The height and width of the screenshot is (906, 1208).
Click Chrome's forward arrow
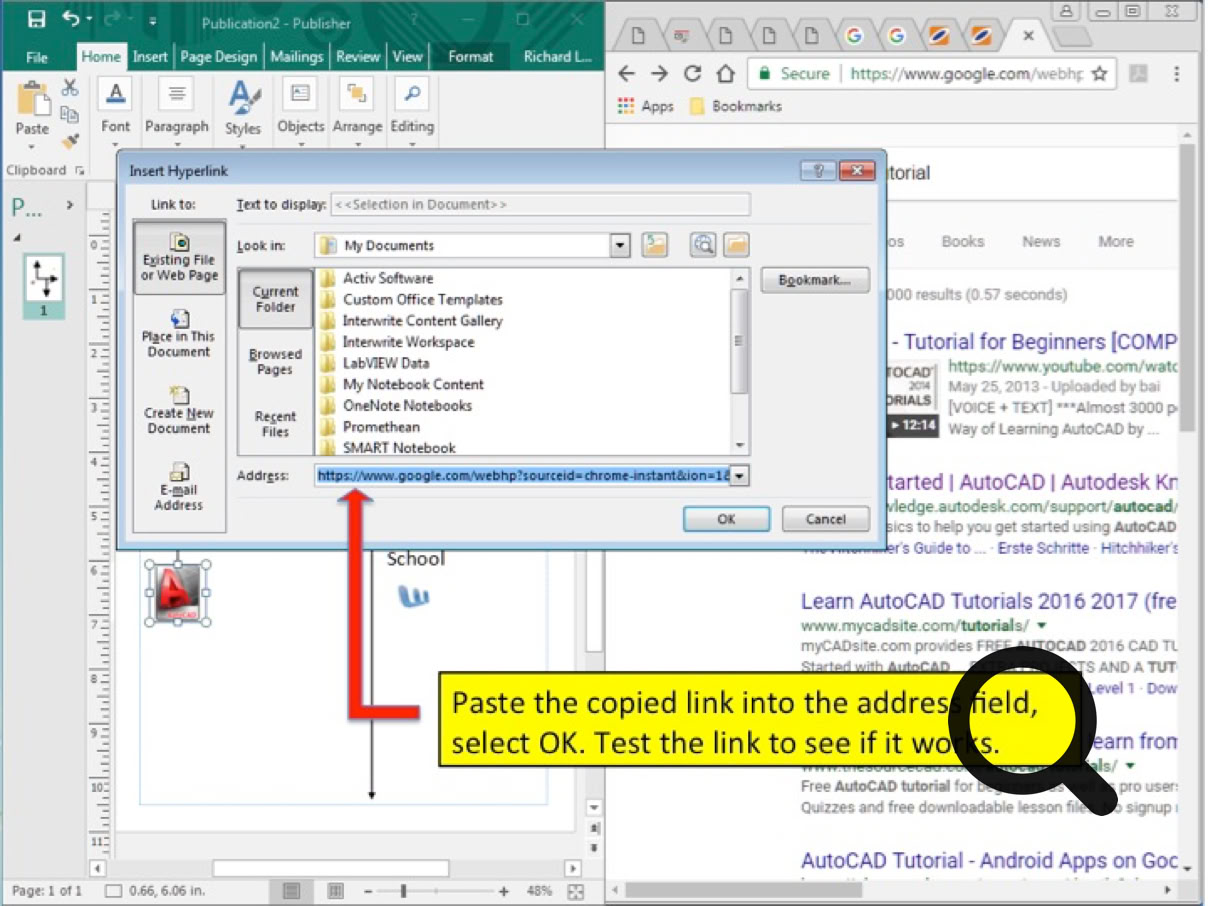659,73
